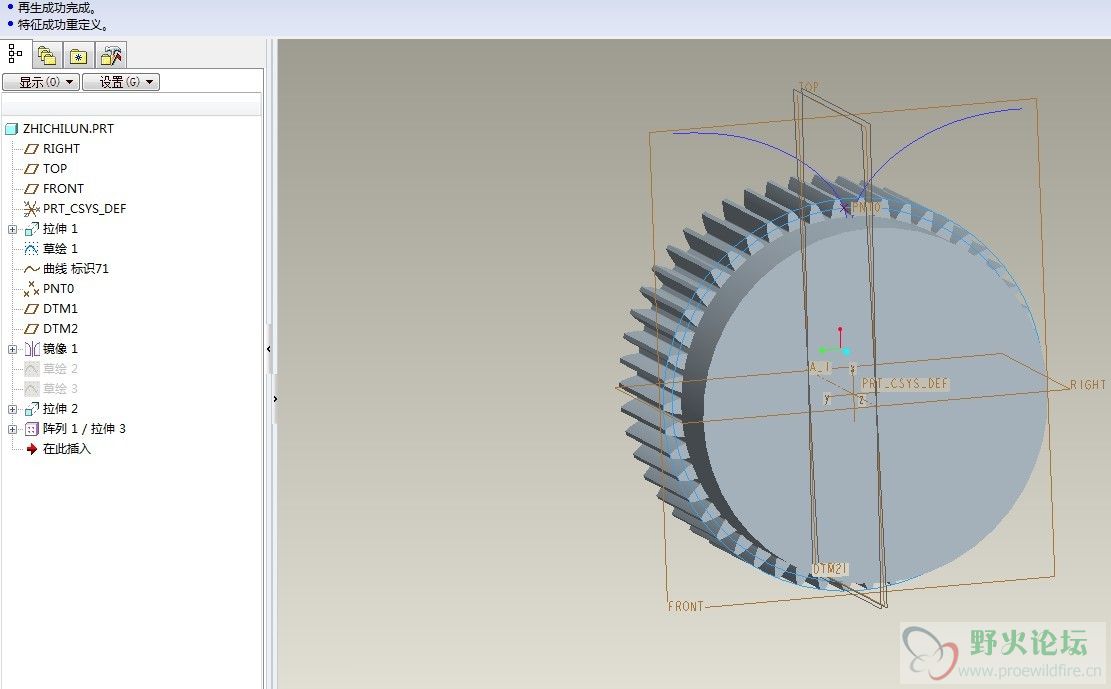Select the ZHICHILUN.PRT part icon in the tree
This screenshot has width=1111, height=689.
(x=11, y=129)
